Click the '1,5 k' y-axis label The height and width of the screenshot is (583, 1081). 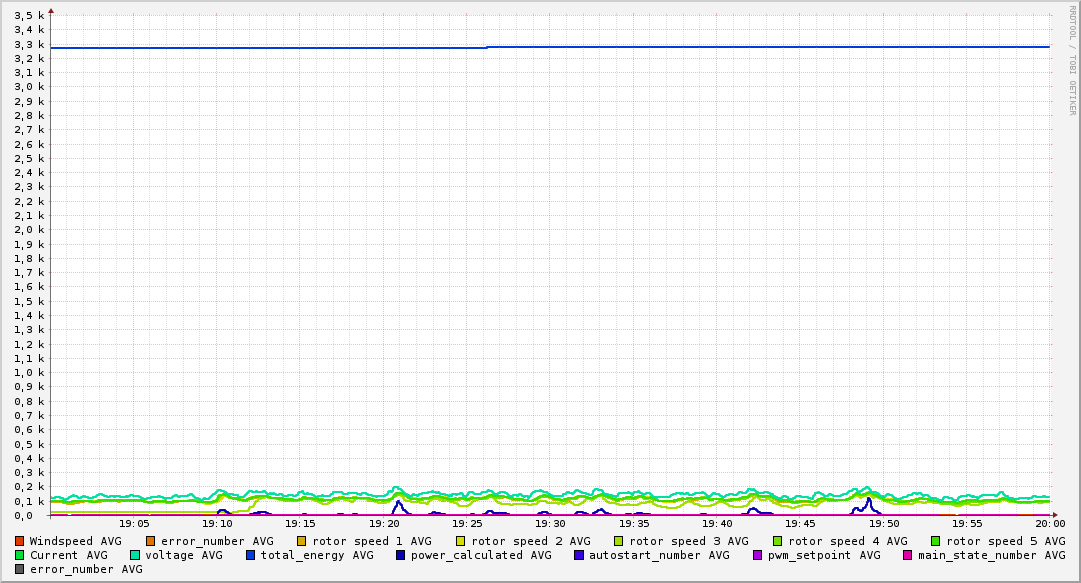(x=29, y=302)
